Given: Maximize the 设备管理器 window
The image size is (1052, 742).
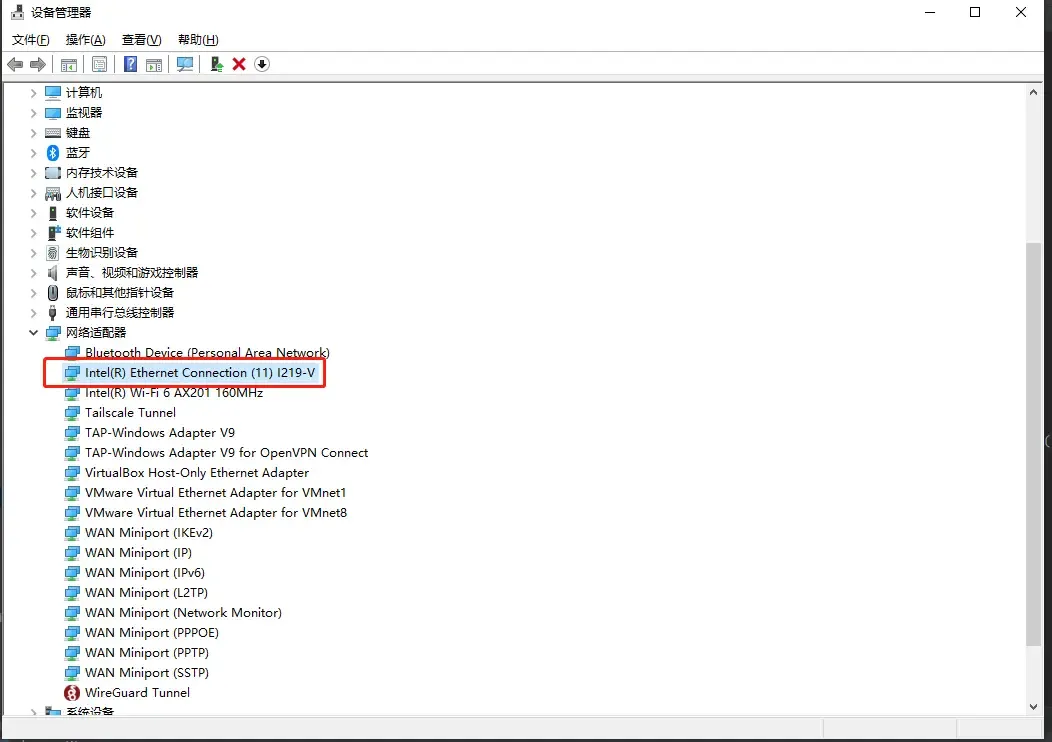Looking at the screenshot, I should pos(975,12).
